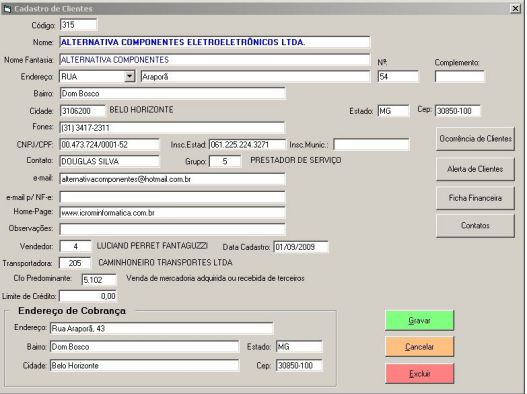Click the Bairro field Dom Bosco at top

click(172, 93)
